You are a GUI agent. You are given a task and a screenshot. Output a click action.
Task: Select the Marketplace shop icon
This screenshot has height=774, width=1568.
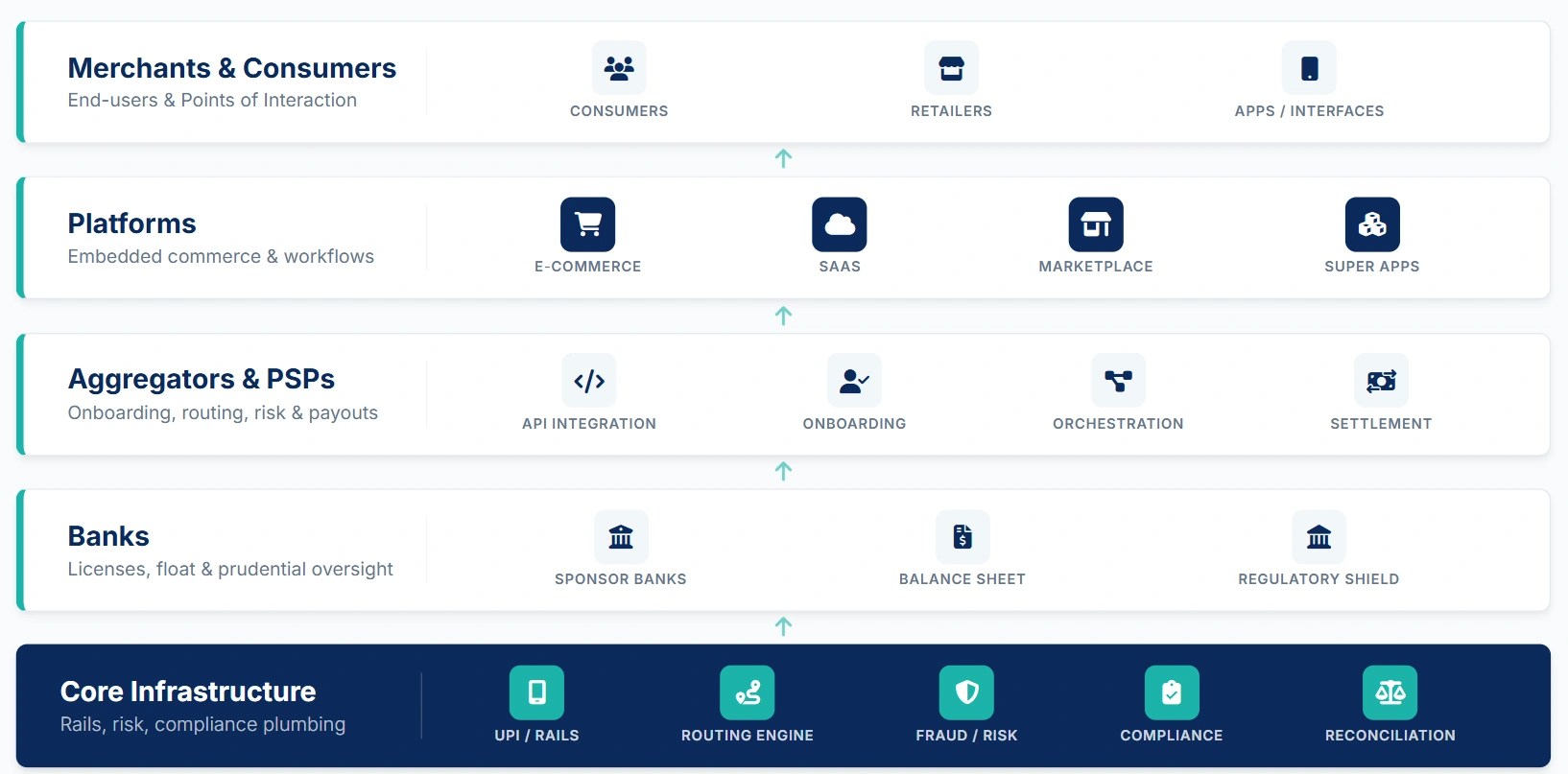coord(1096,224)
